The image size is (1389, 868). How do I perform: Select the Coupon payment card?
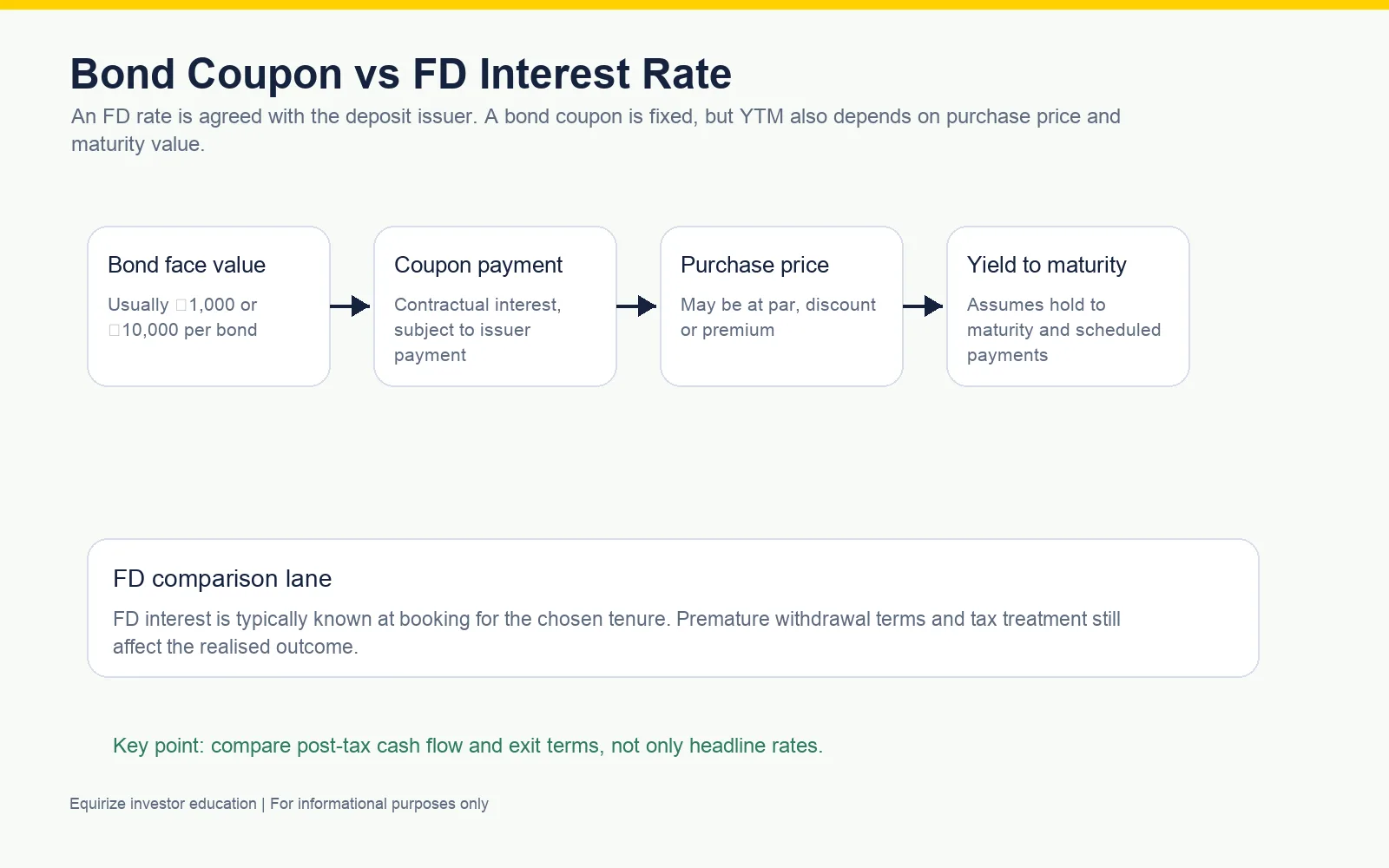pos(495,306)
